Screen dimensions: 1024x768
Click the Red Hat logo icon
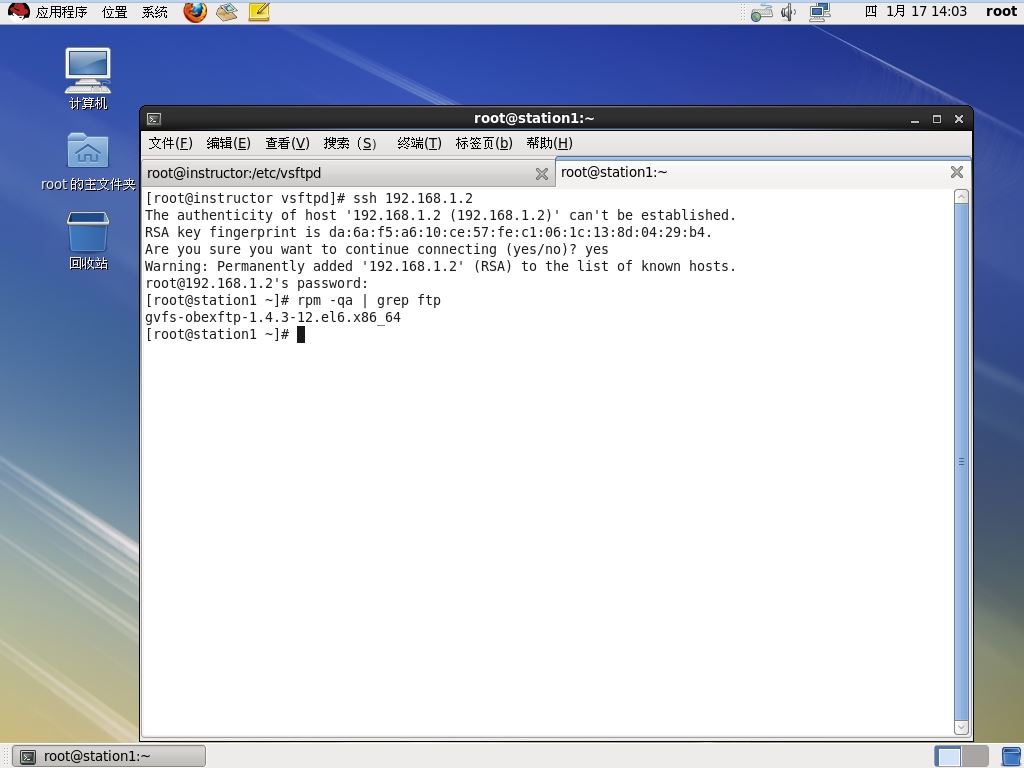[x=18, y=11]
